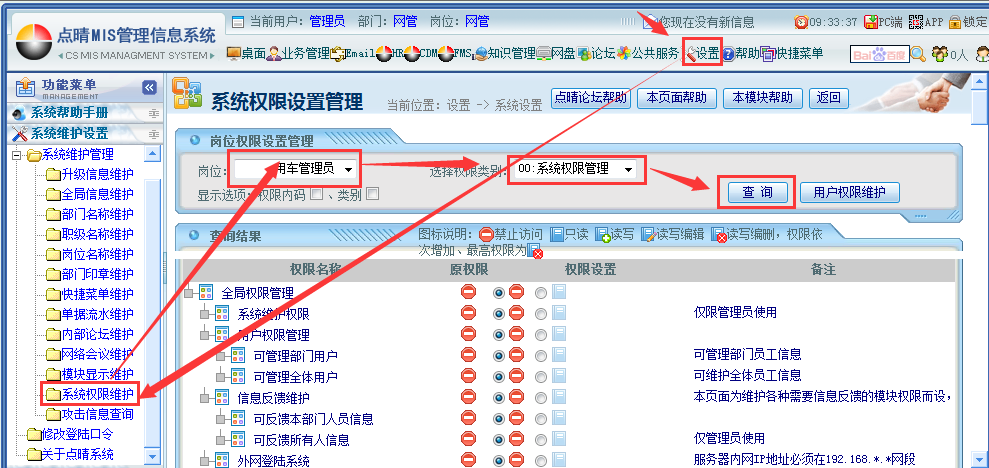
Task: Open the 选择权限类别 dropdown
Action: tap(575, 169)
